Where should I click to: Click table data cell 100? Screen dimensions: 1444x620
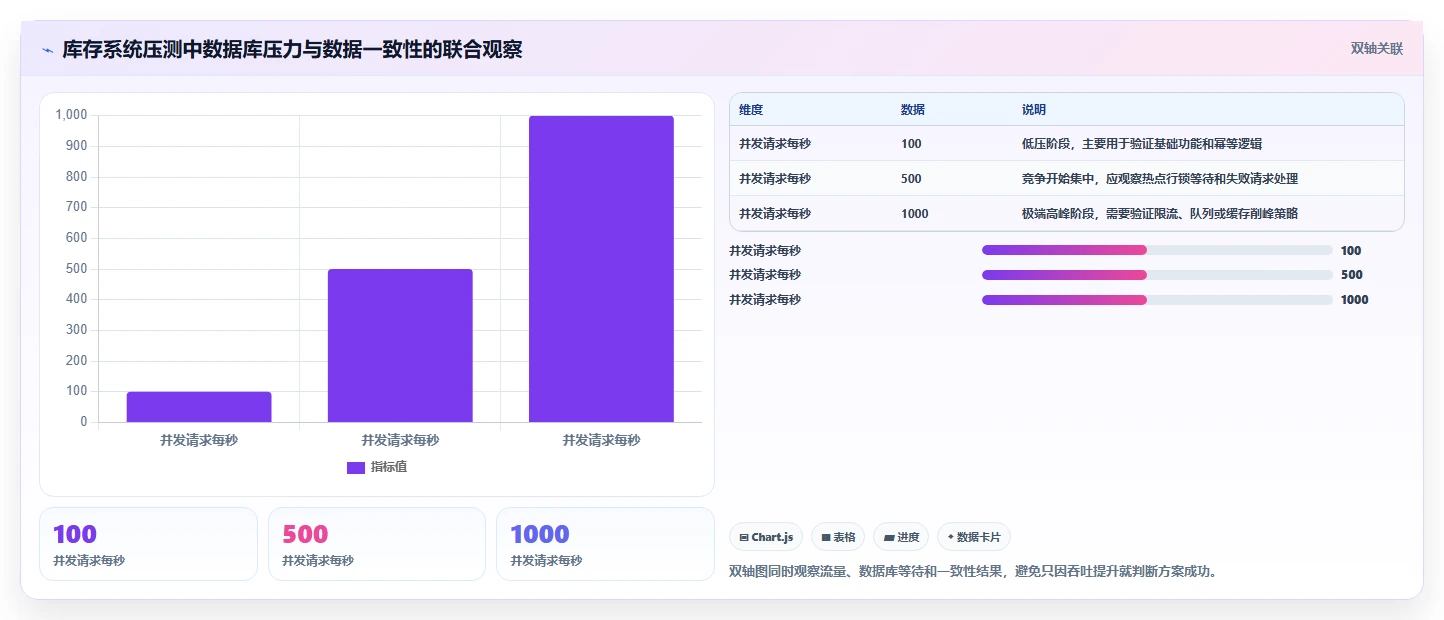[911, 144]
